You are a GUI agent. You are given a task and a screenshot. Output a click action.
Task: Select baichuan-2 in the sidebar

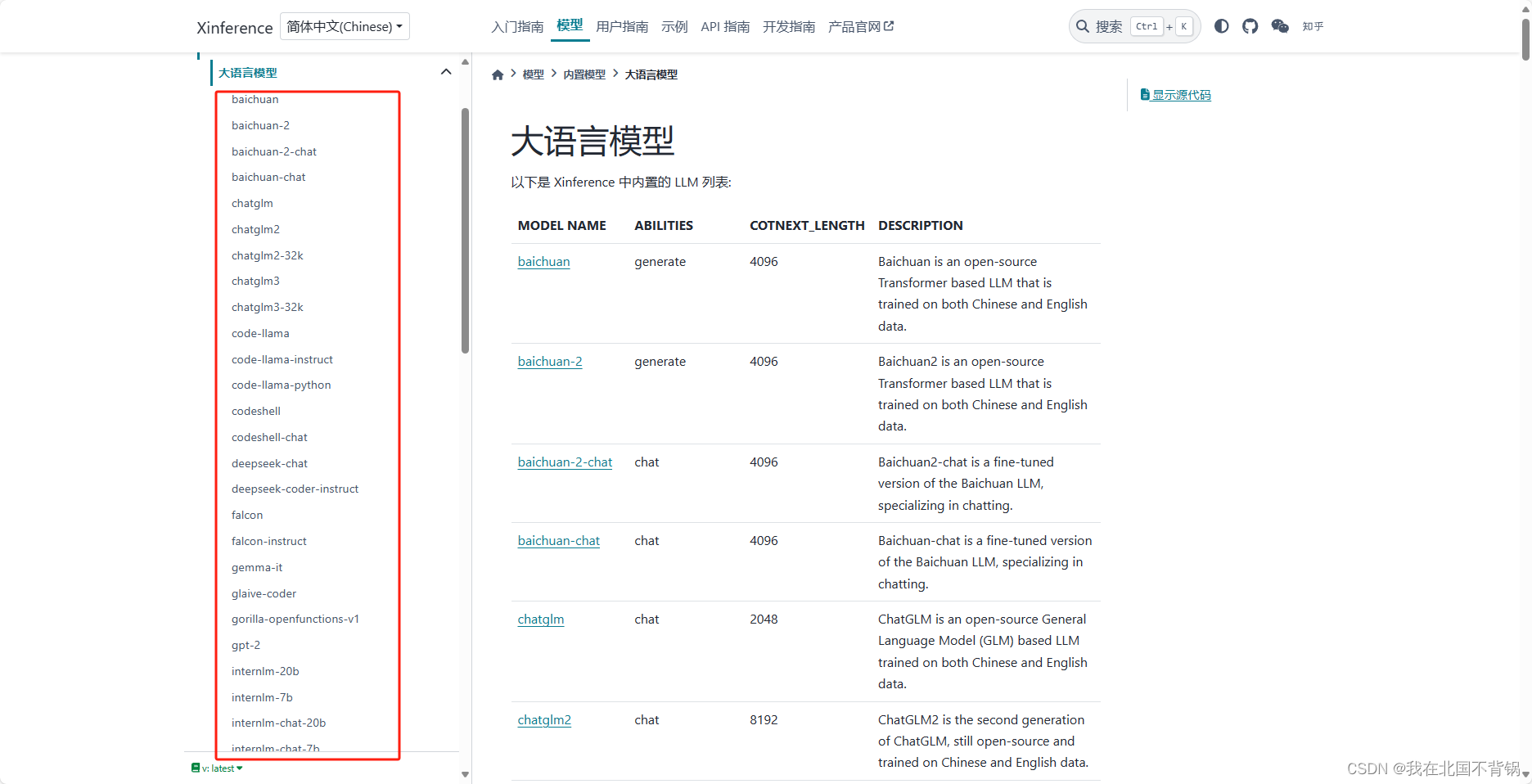(260, 125)
